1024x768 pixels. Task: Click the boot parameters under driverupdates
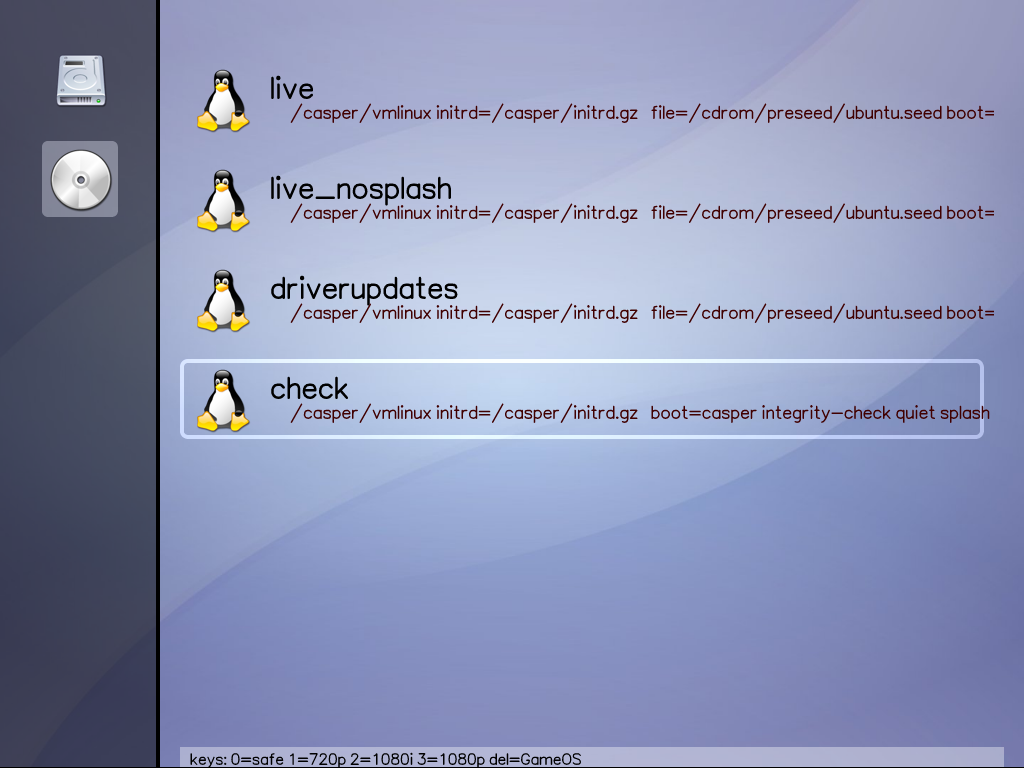click(x=641, y=313)
